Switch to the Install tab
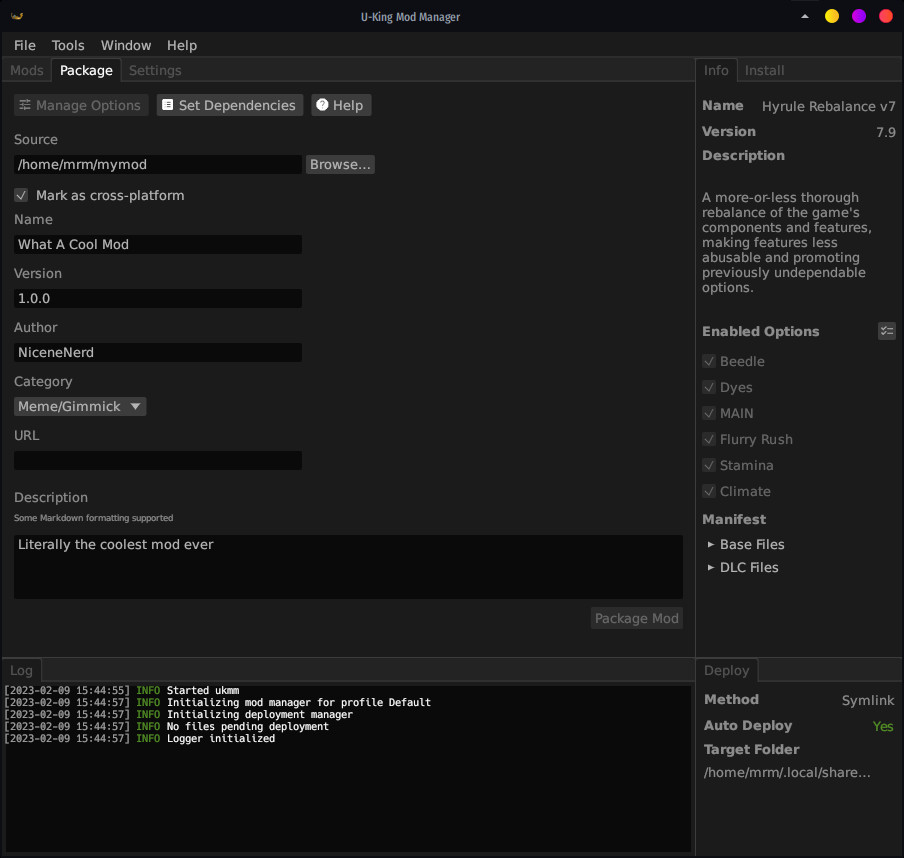The image size is (904, 858). pyautogui.click(x=764, y=70)
